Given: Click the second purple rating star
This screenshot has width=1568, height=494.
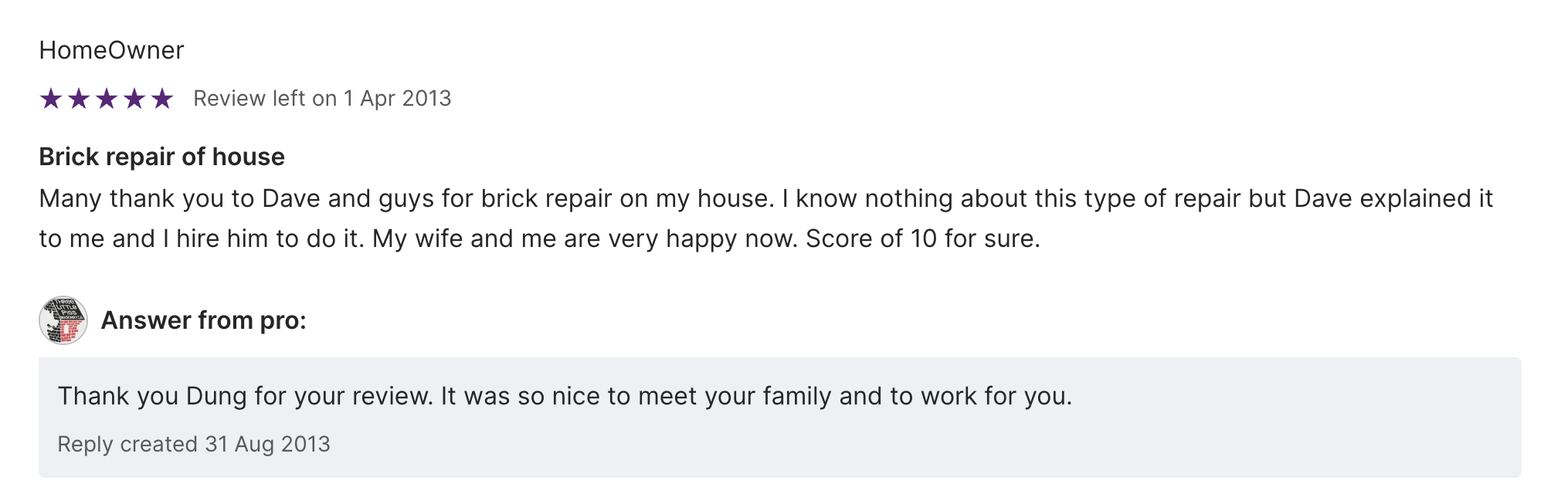Looking at the screenshot, I should click(79, 99).
